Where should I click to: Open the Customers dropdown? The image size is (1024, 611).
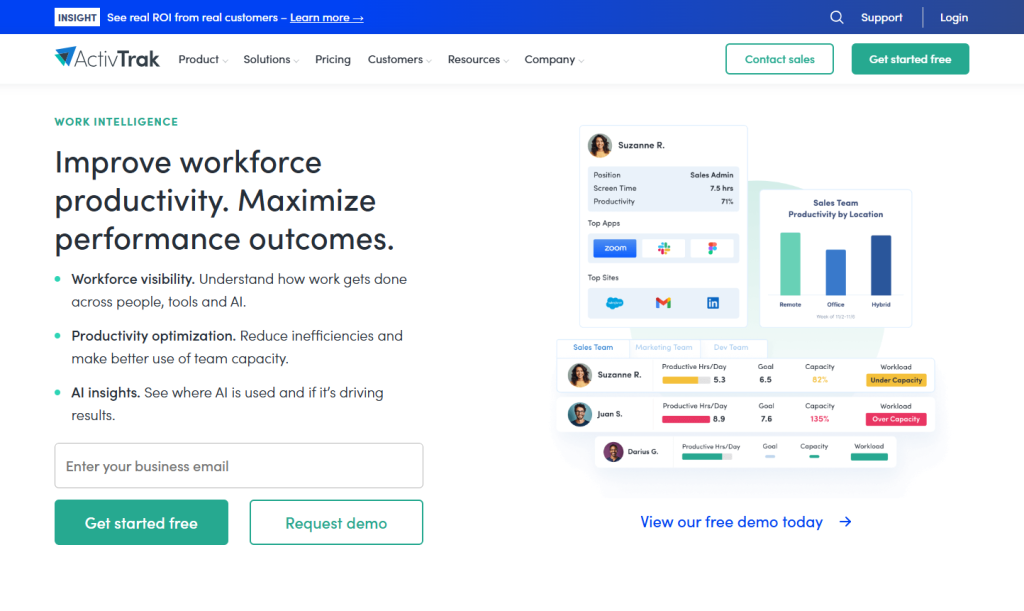coord(400,59)
